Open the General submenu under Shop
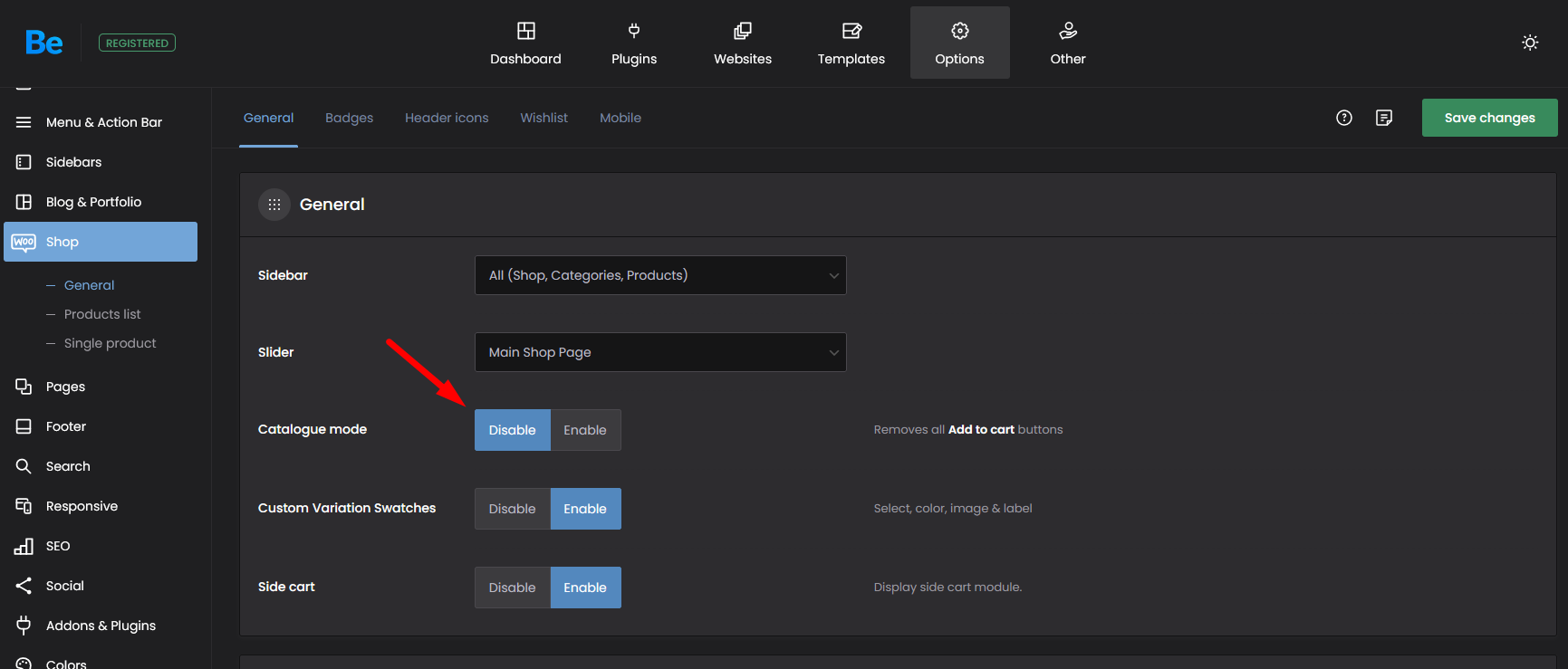Screen dimensions: 1568x669 89,285
